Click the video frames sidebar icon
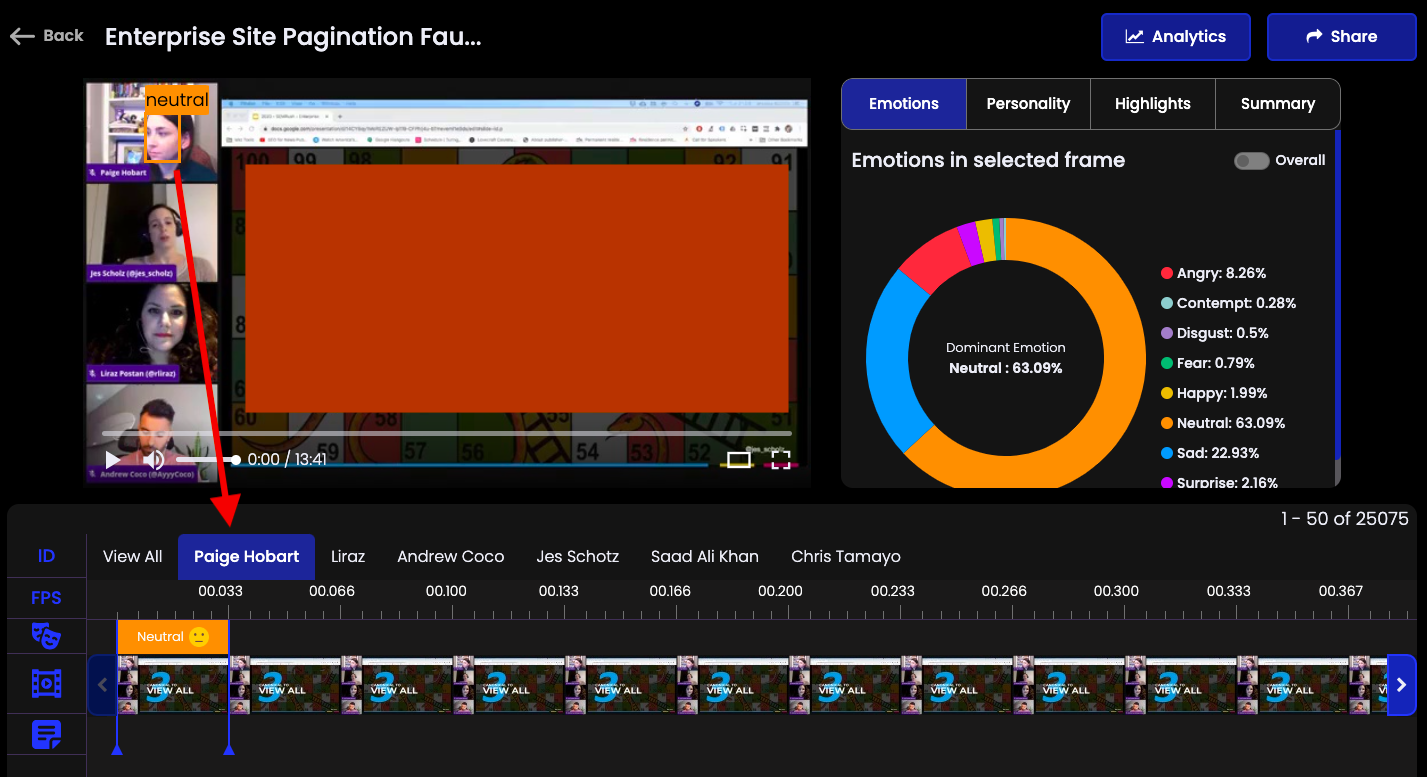The image size is (1427, 777). click(46, 684)
